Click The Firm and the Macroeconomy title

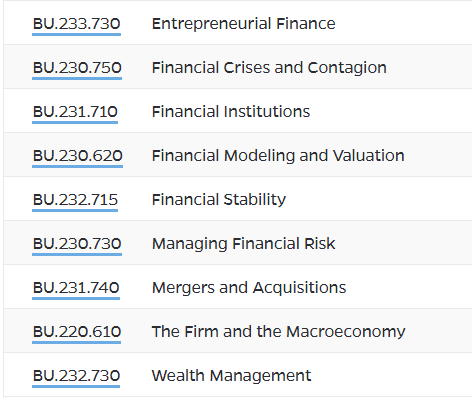pos(279,332)
